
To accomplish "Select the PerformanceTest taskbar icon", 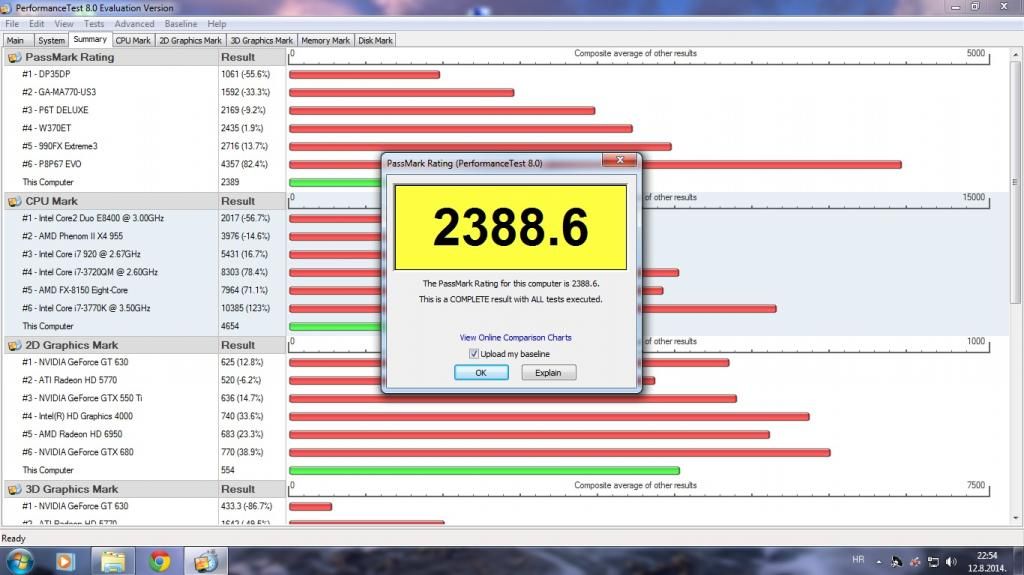I will (x=205, y=561).
